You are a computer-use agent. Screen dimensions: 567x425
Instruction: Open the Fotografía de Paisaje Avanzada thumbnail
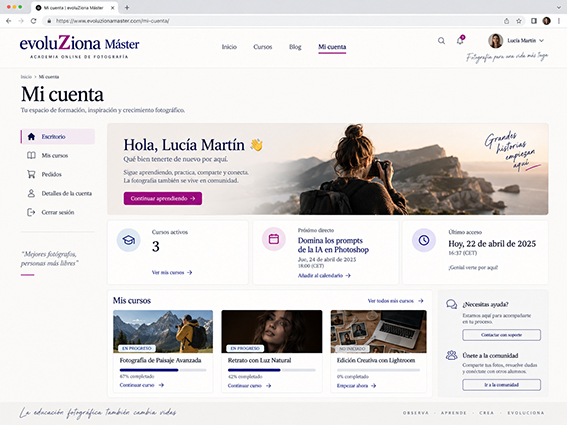163,331
